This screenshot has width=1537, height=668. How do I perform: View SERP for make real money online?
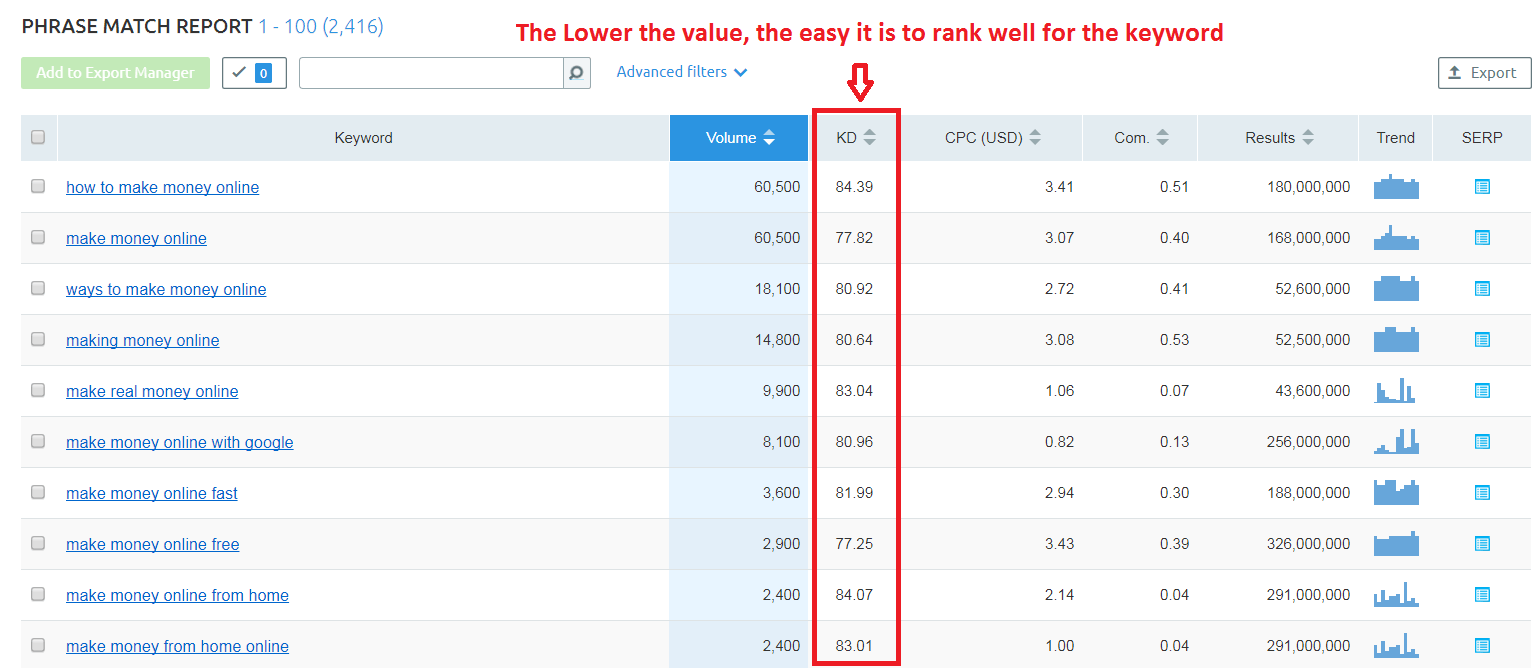(1482, 390)
